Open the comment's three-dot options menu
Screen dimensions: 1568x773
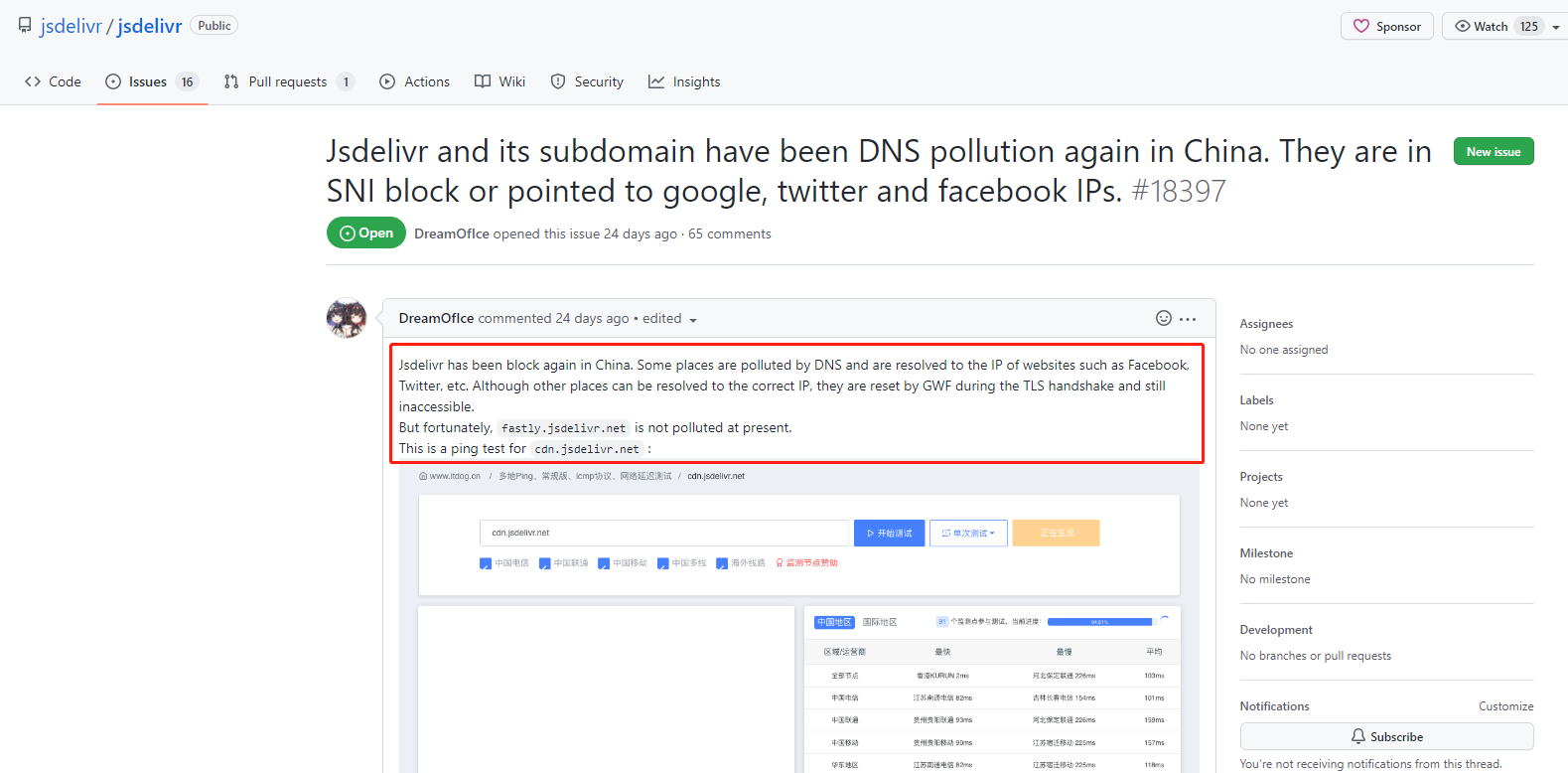coord(1188,319)
